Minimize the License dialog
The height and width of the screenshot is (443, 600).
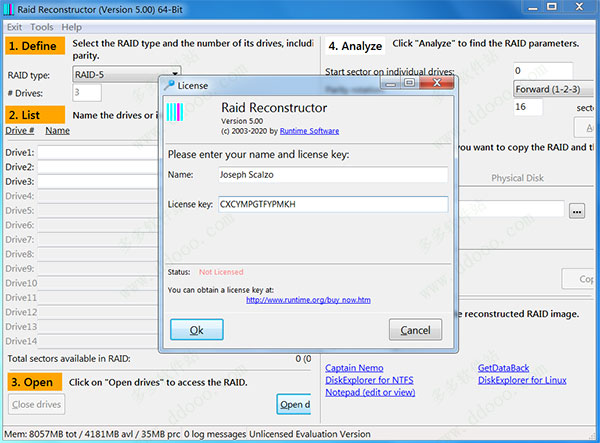391,83
